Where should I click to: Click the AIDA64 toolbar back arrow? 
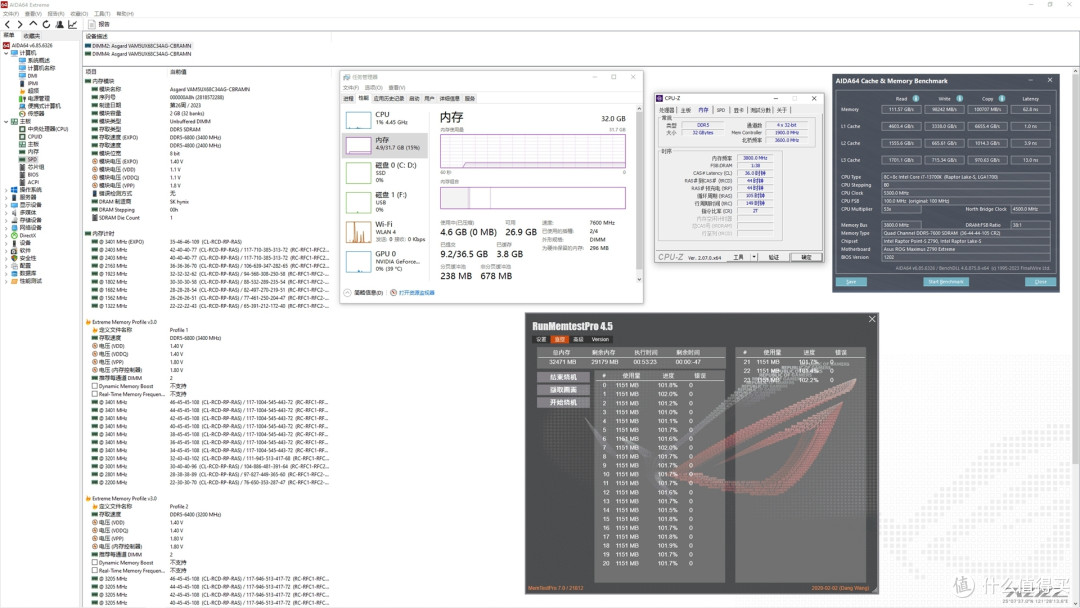8,24
